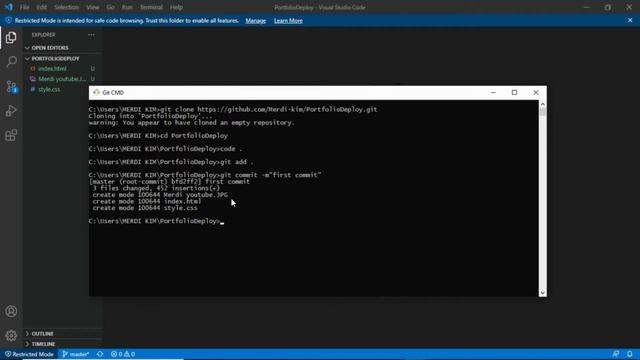Open the Go menu
Viewport: 640px width, 360px height.
110,7
